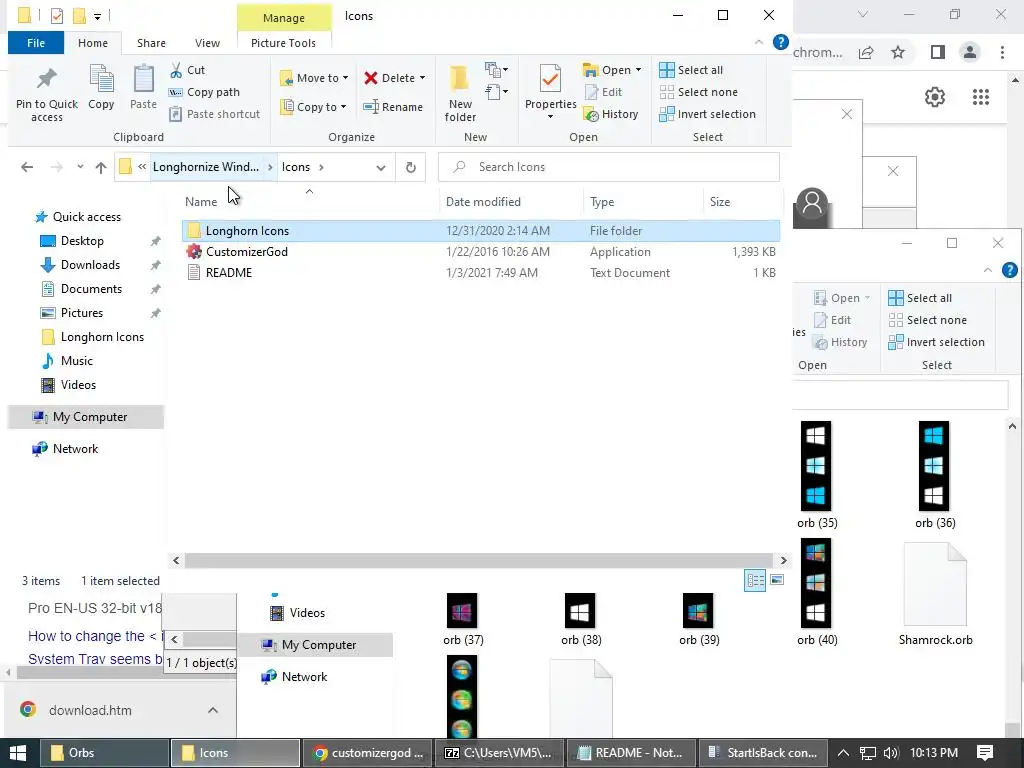Click the Manage contextual tab

tap(283, 18)
